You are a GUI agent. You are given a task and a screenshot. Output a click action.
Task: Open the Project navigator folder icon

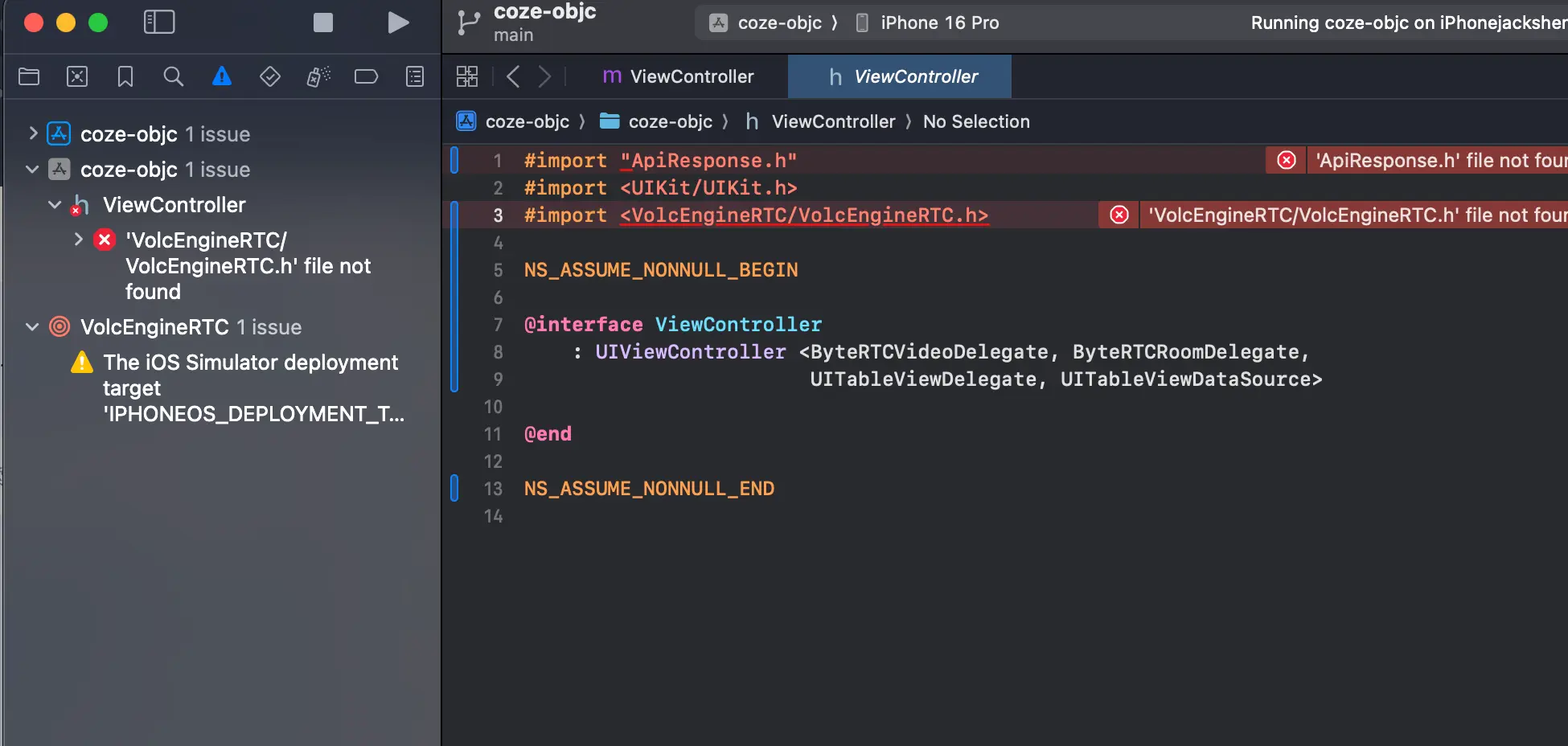pyautogui.click(x=29, y=76)
